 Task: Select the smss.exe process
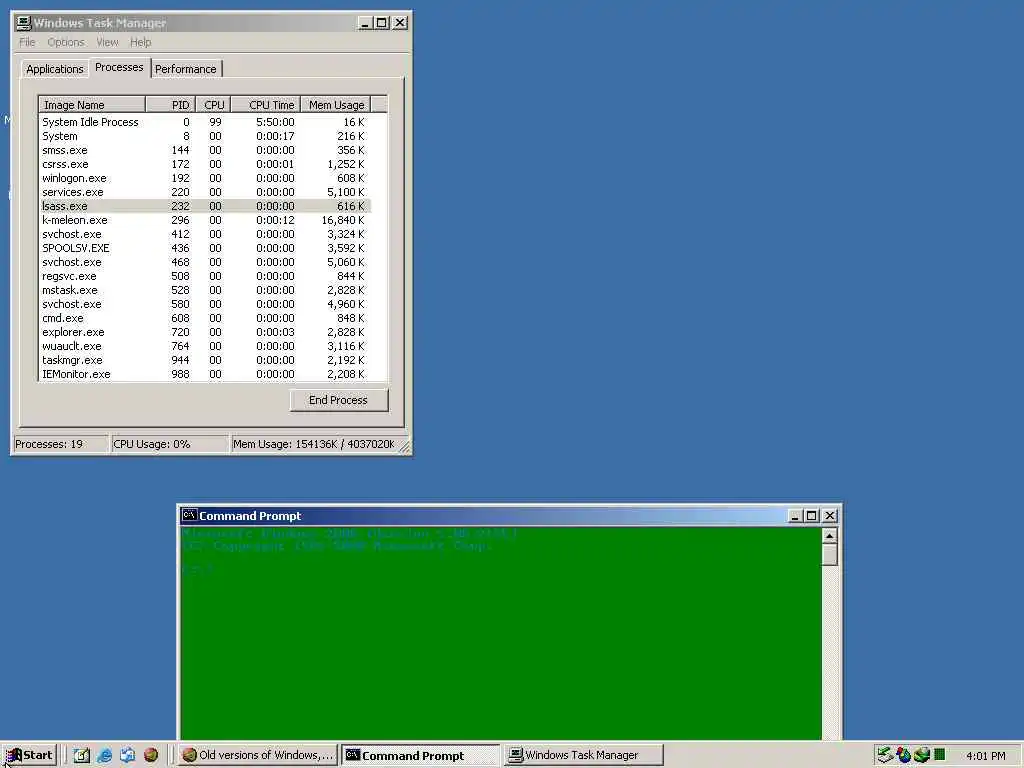click(204, 150)
